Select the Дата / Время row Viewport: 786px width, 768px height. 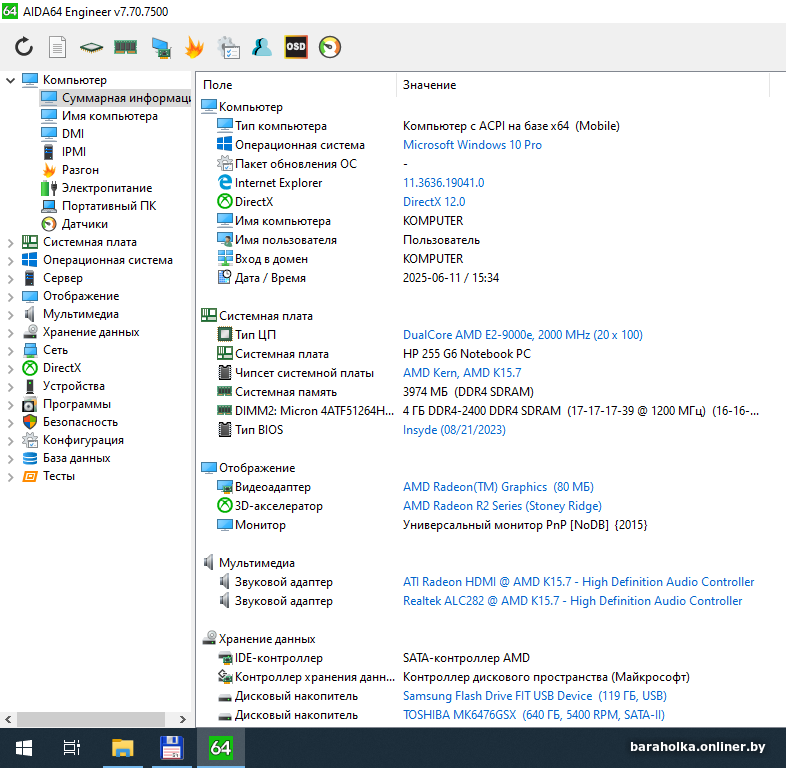pyautogui.click(x=484, y=278)
